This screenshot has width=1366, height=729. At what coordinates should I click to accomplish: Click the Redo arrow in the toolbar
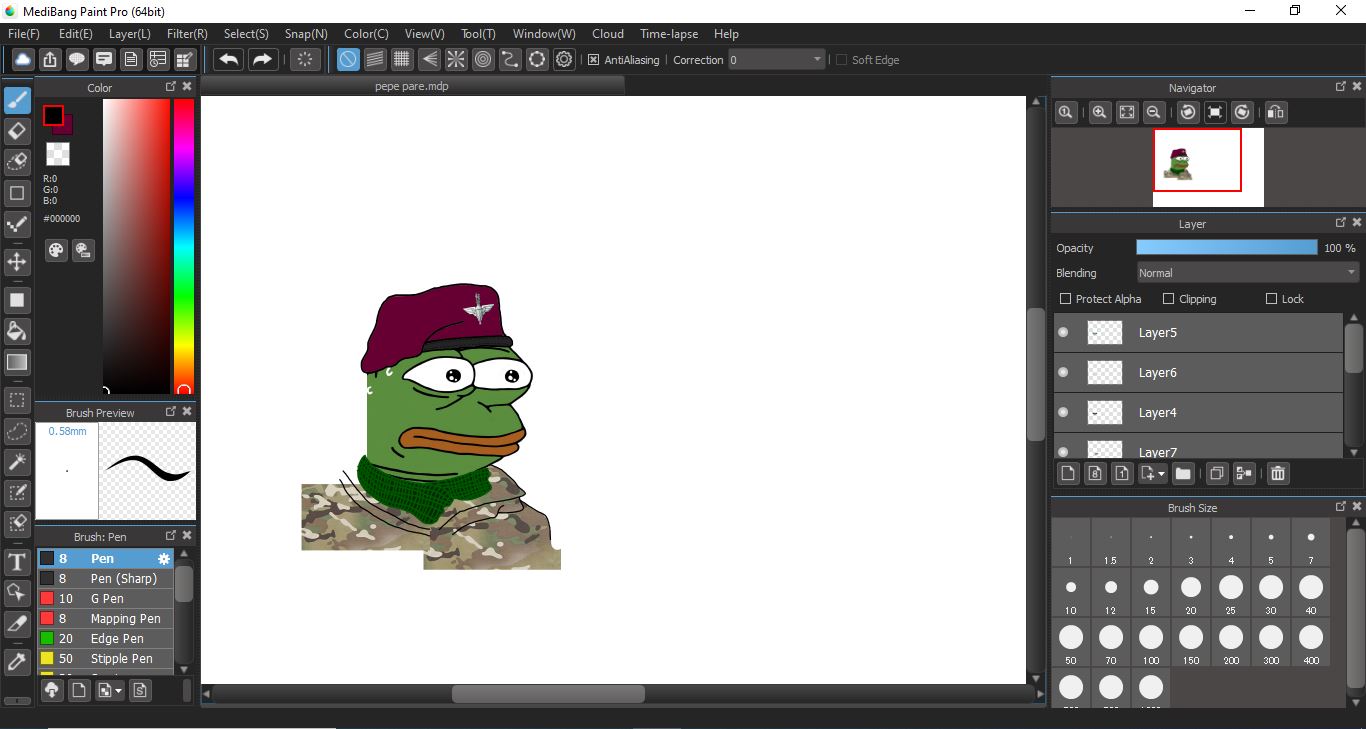point(262,60)
